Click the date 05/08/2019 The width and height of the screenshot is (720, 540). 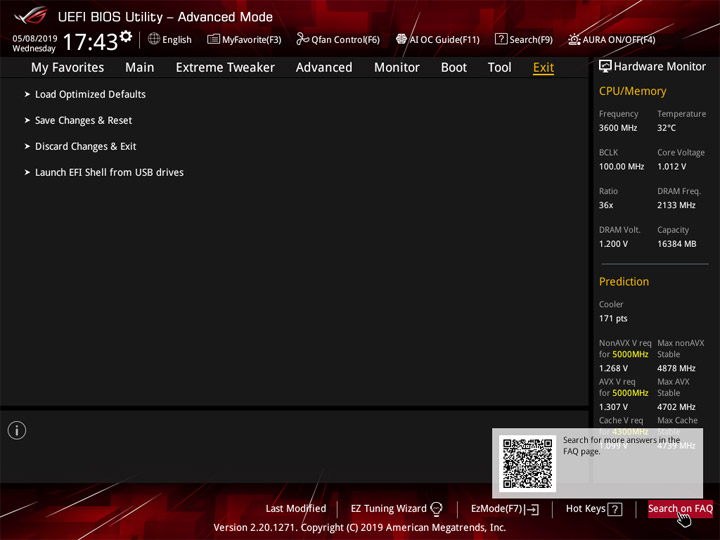[35, 39]
